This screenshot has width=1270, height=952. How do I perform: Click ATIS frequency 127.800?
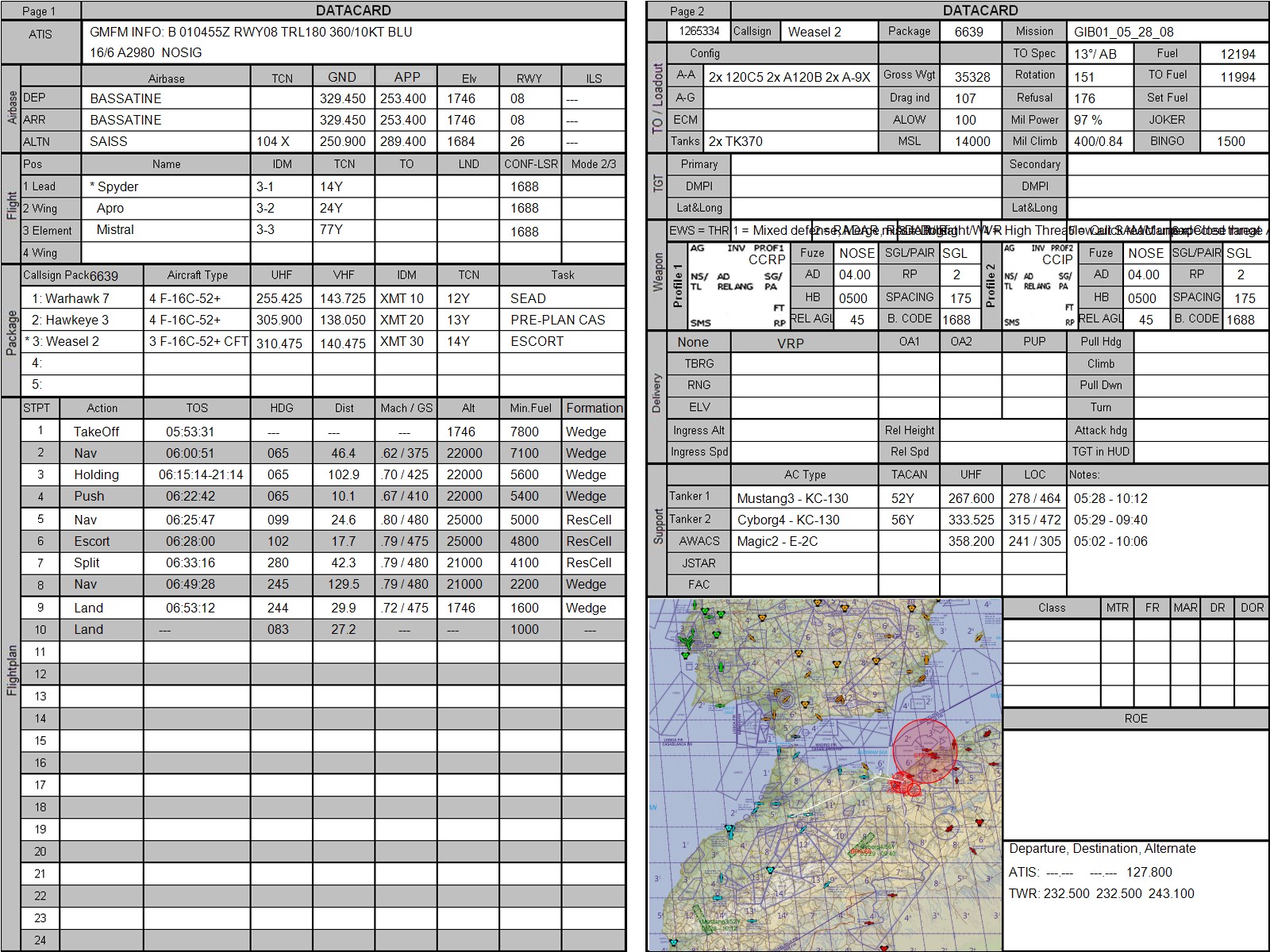[x=1149, y=872]
